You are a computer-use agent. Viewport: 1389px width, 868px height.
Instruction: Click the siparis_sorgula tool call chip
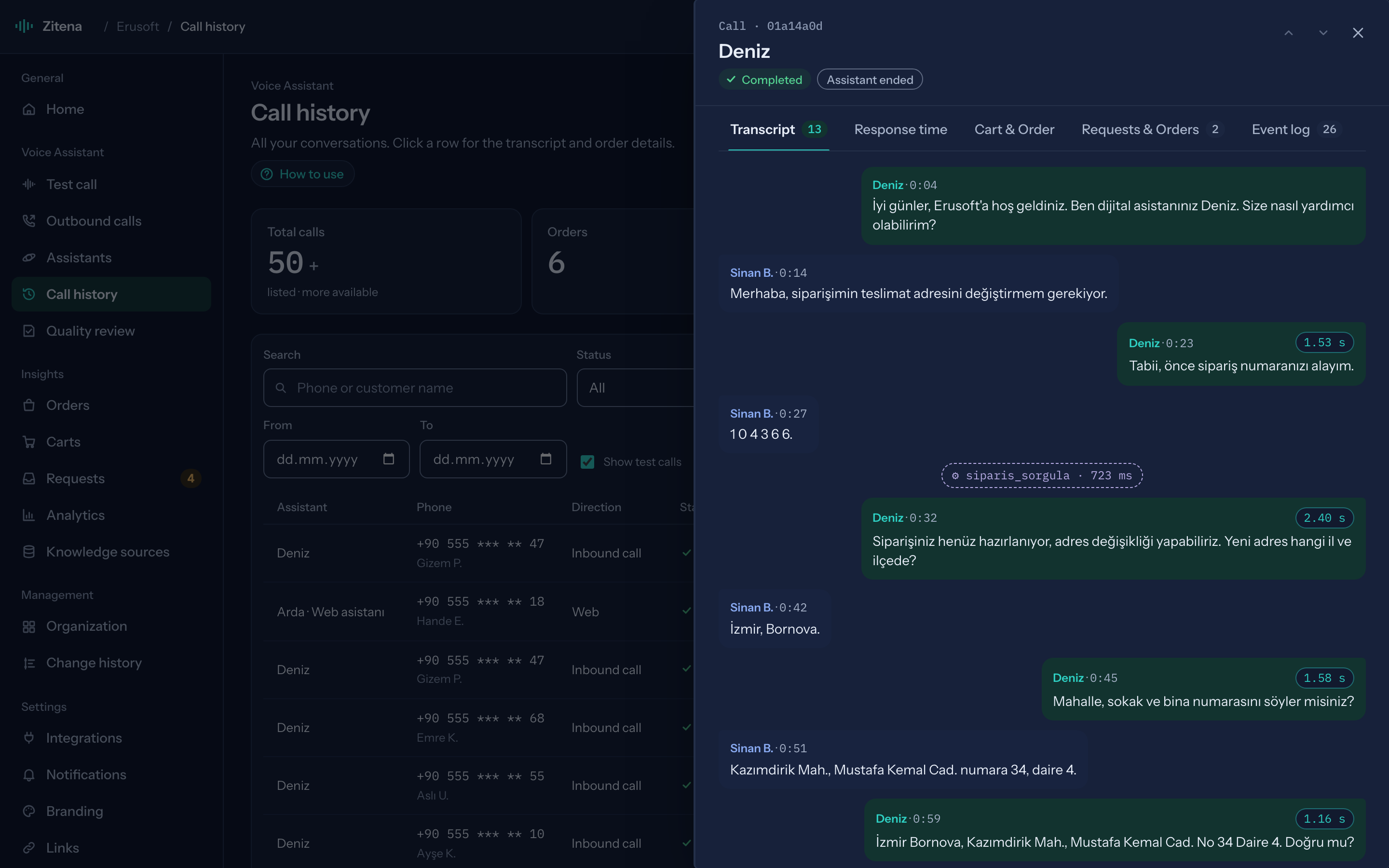click(x=1042, y=475)
